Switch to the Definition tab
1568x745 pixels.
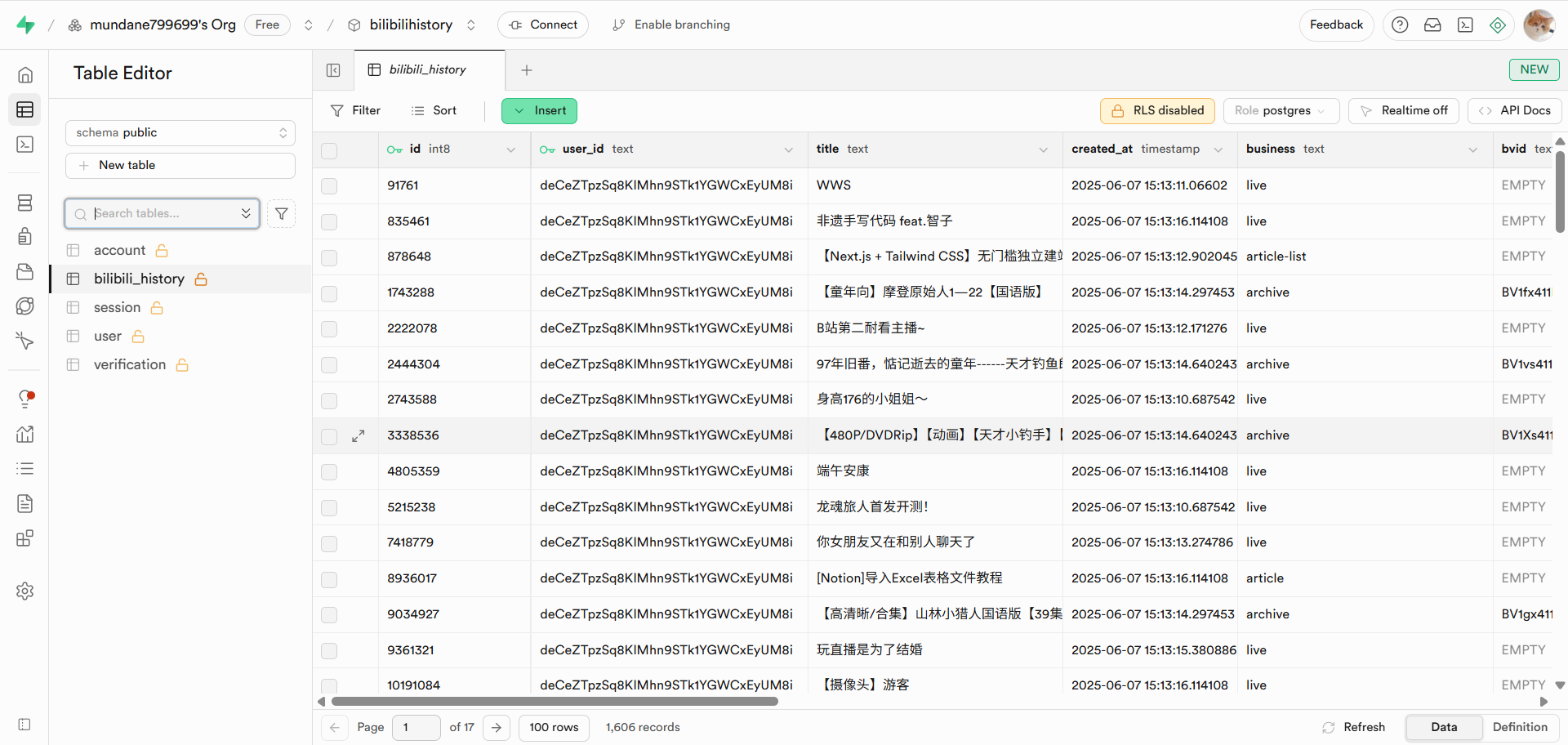pyautogui.click(x=1519, y=727)
